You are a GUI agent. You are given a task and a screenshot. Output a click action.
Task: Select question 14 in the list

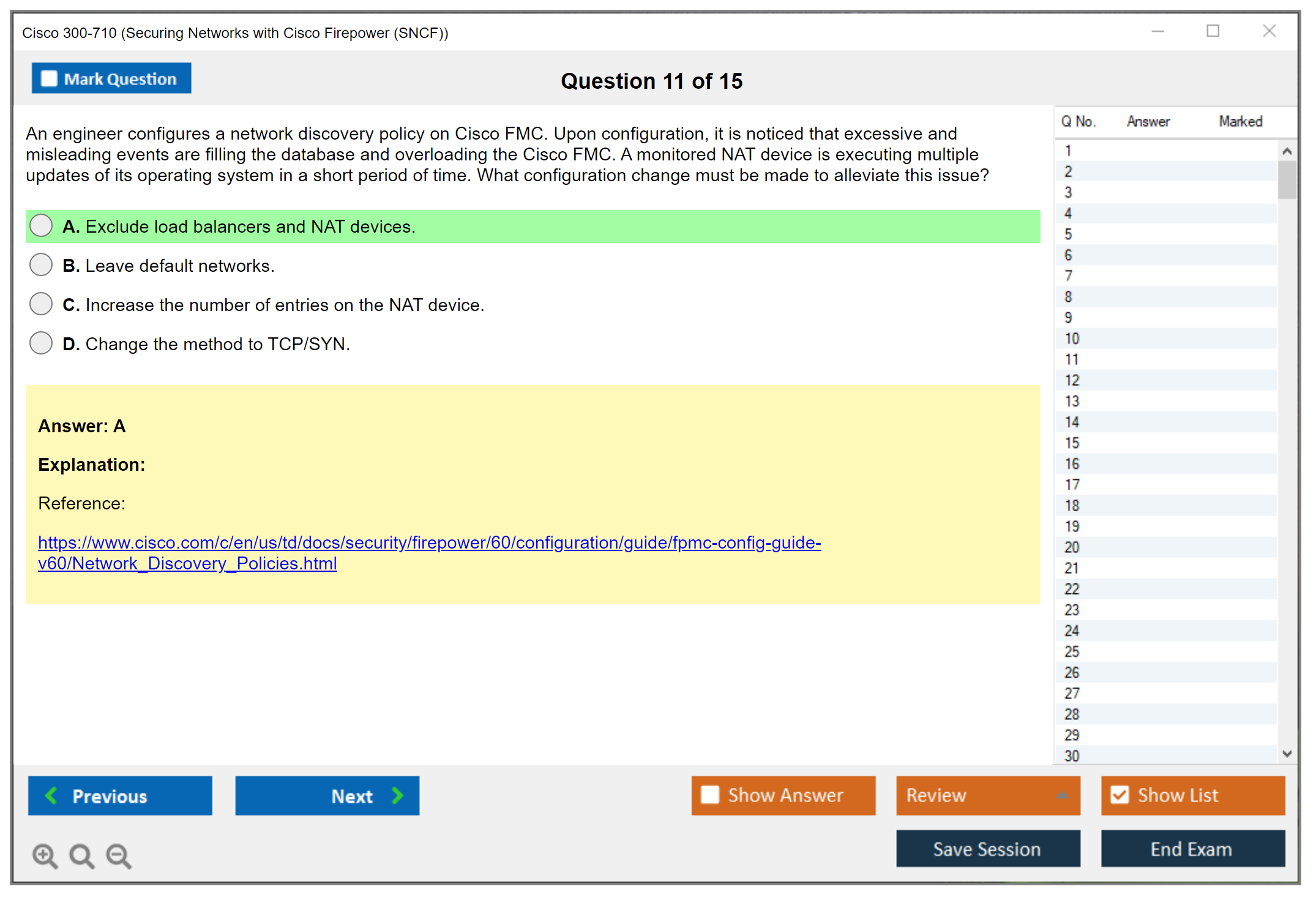click(x=1072, y=422)
